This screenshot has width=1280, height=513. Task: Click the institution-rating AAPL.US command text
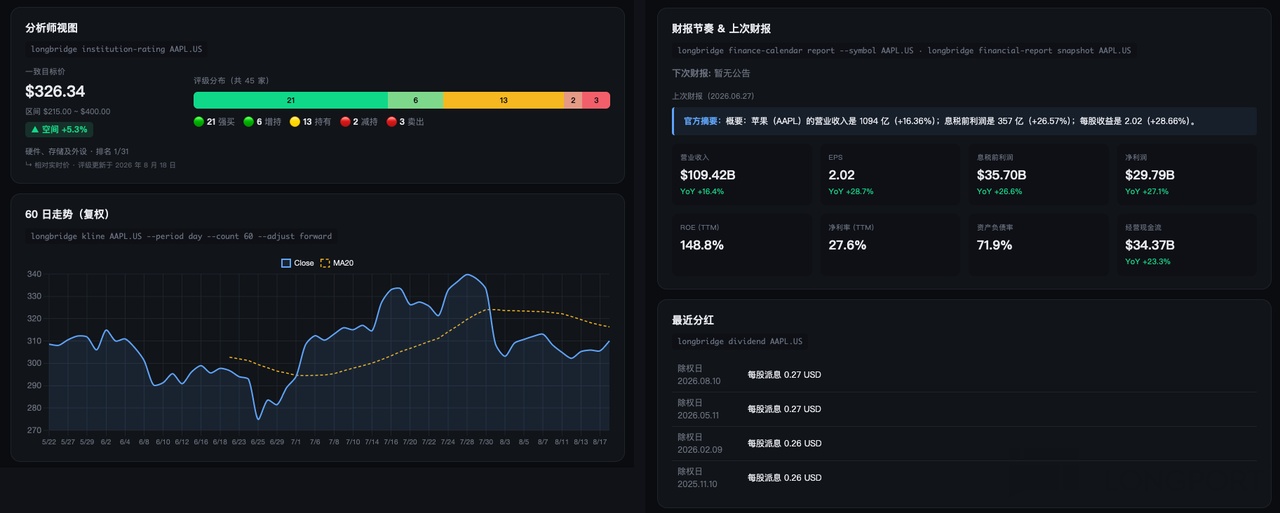pyautogui.click(x=117, y=48)
